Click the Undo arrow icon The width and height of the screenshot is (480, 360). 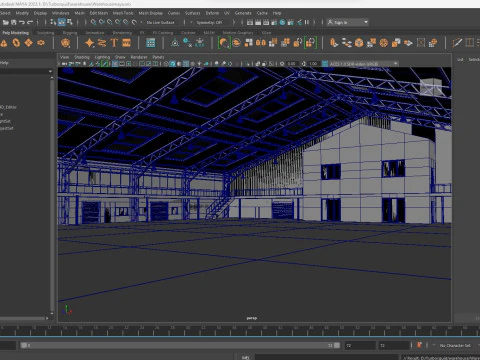pyautogui.click(x=22, y=22)
